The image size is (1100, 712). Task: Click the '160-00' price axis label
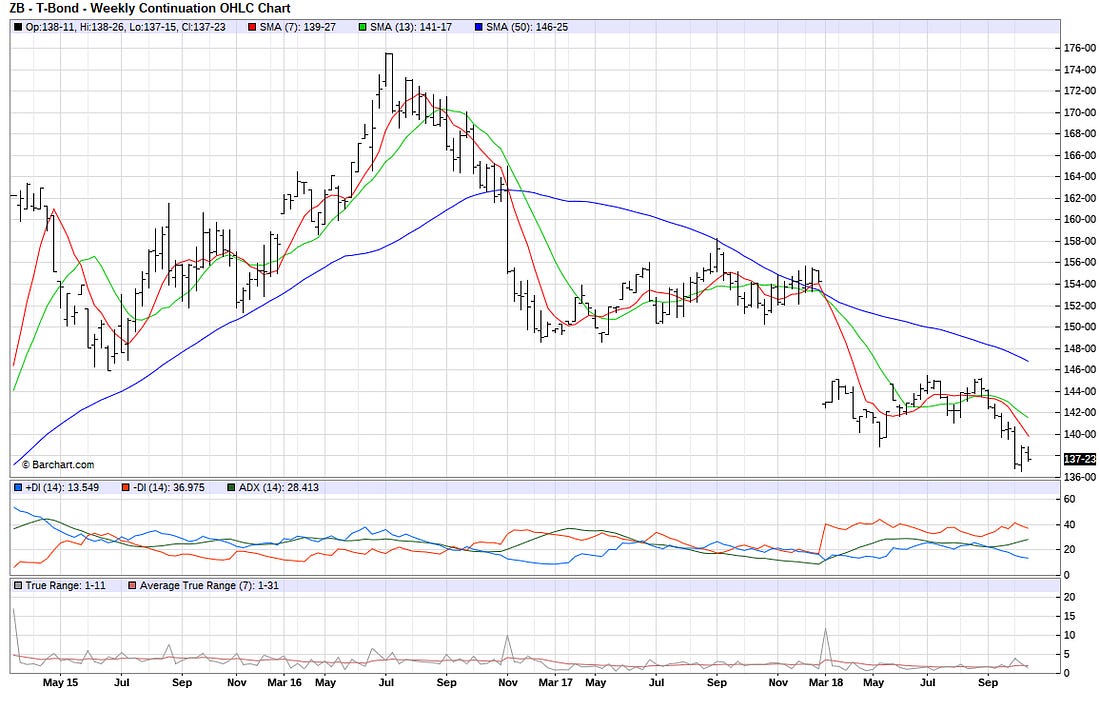pyautogui.click(x=1080, y=220)
